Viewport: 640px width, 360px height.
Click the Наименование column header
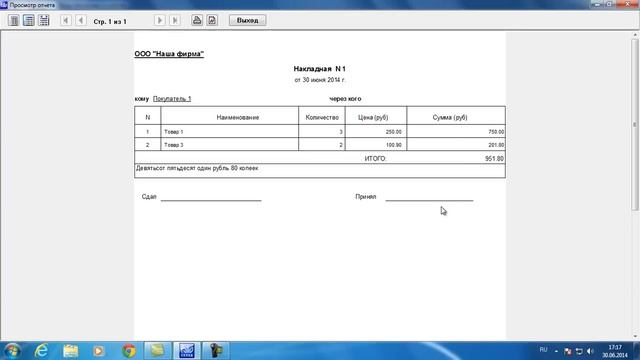click(238, 118)
